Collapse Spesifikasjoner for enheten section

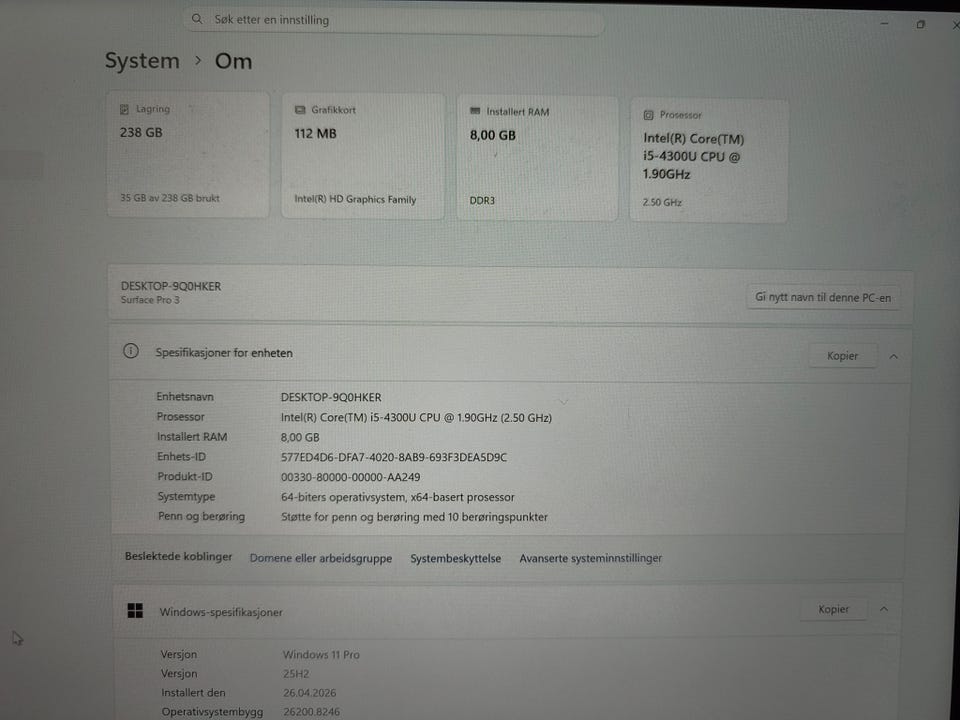pyautogui.click(x=894, y=356)
